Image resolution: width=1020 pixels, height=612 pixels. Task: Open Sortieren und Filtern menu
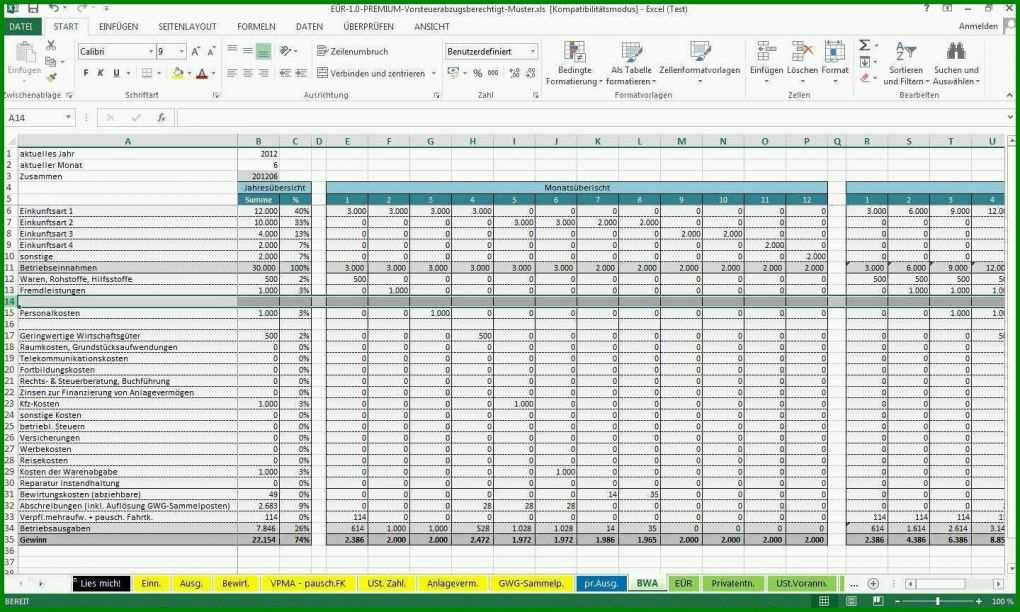(x=906, y=63)
